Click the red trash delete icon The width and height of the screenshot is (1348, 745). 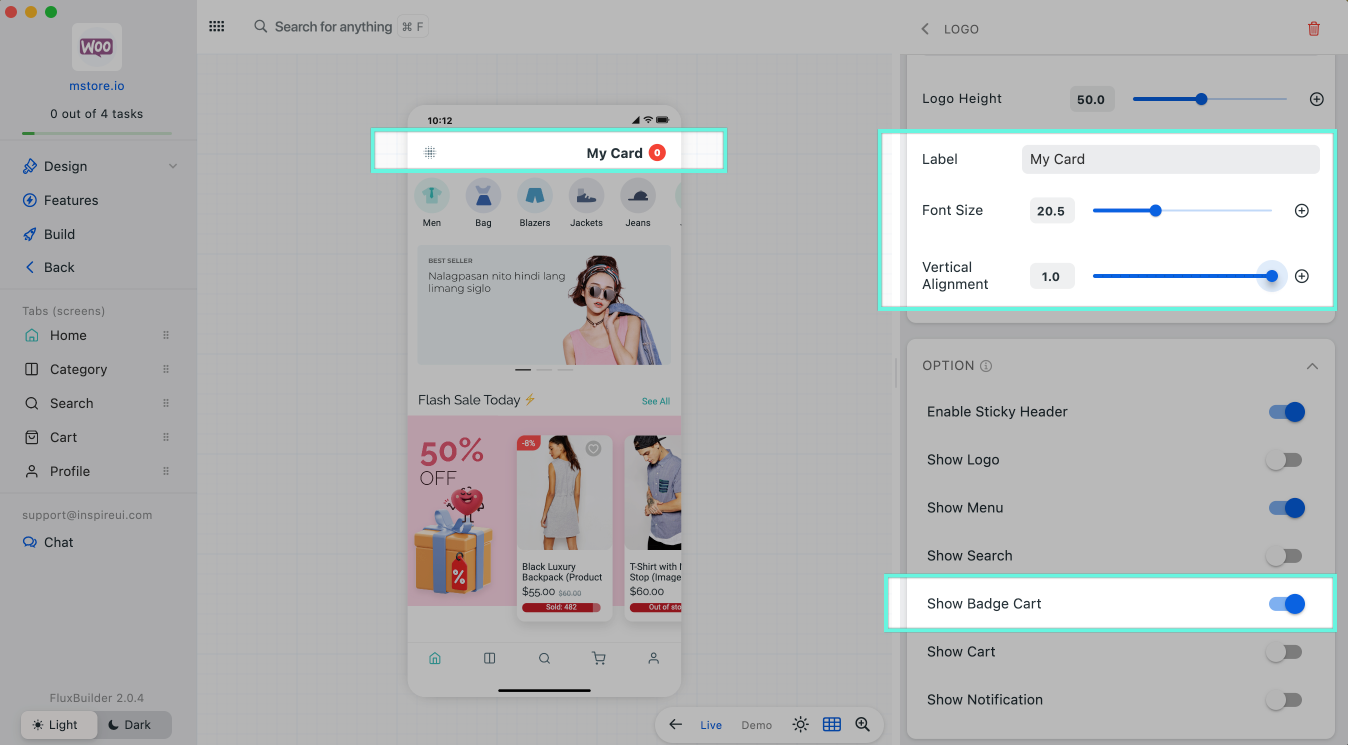click(1314, 29)
